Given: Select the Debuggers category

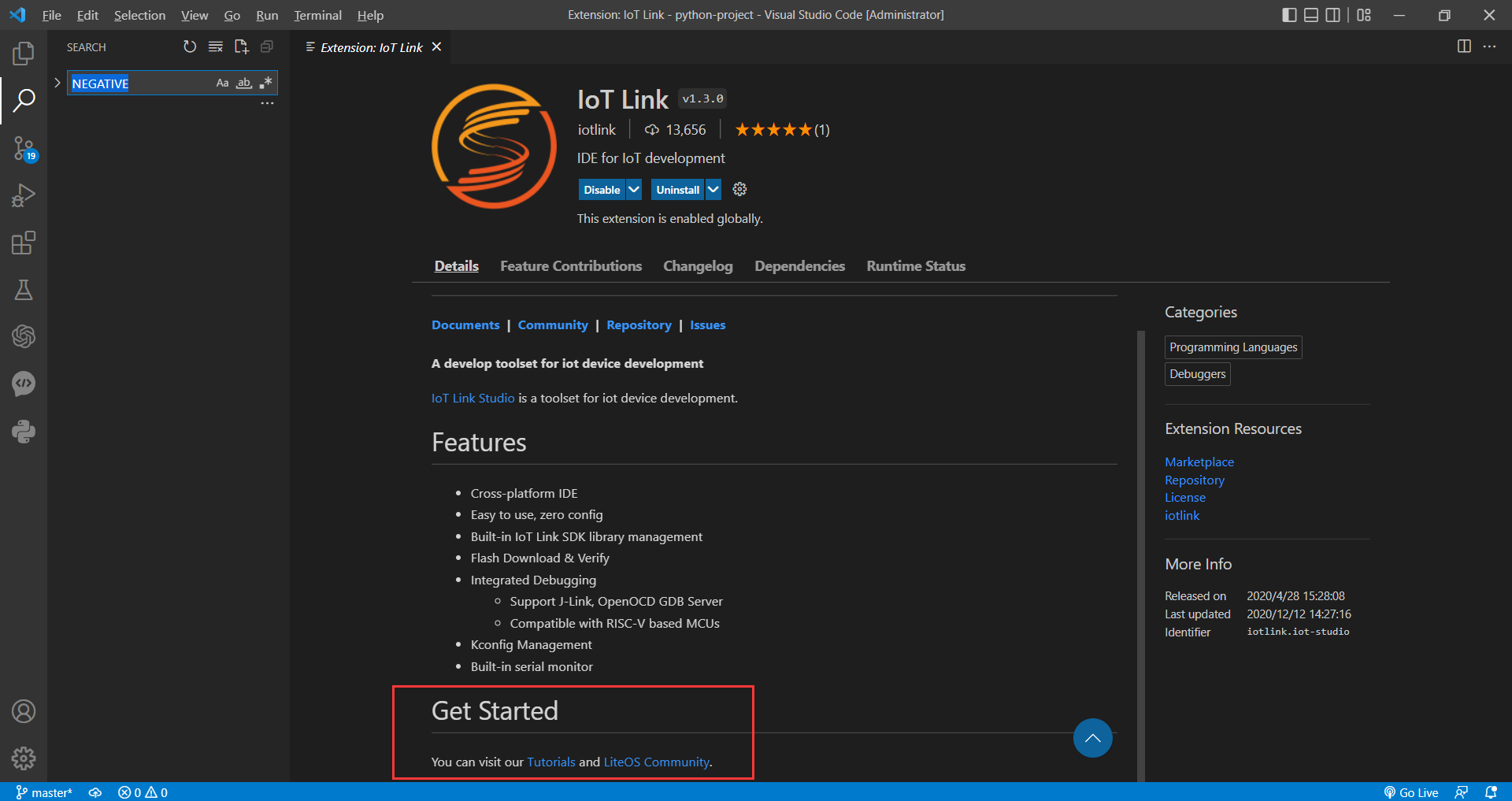Looking at the screenshot, I should pos(1197,374).
